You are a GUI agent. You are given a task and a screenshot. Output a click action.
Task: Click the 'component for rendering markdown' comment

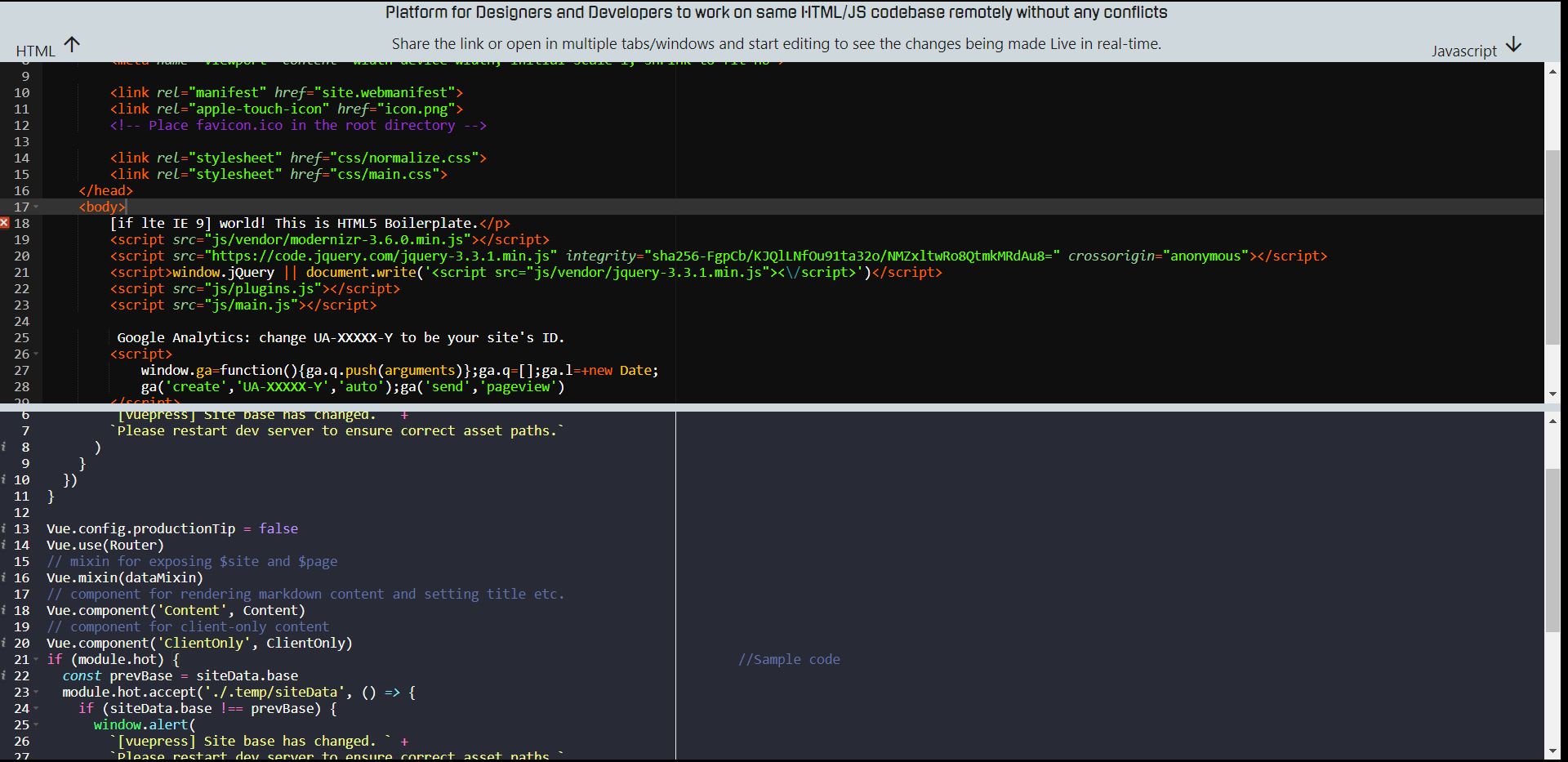[x=305, y=594]
